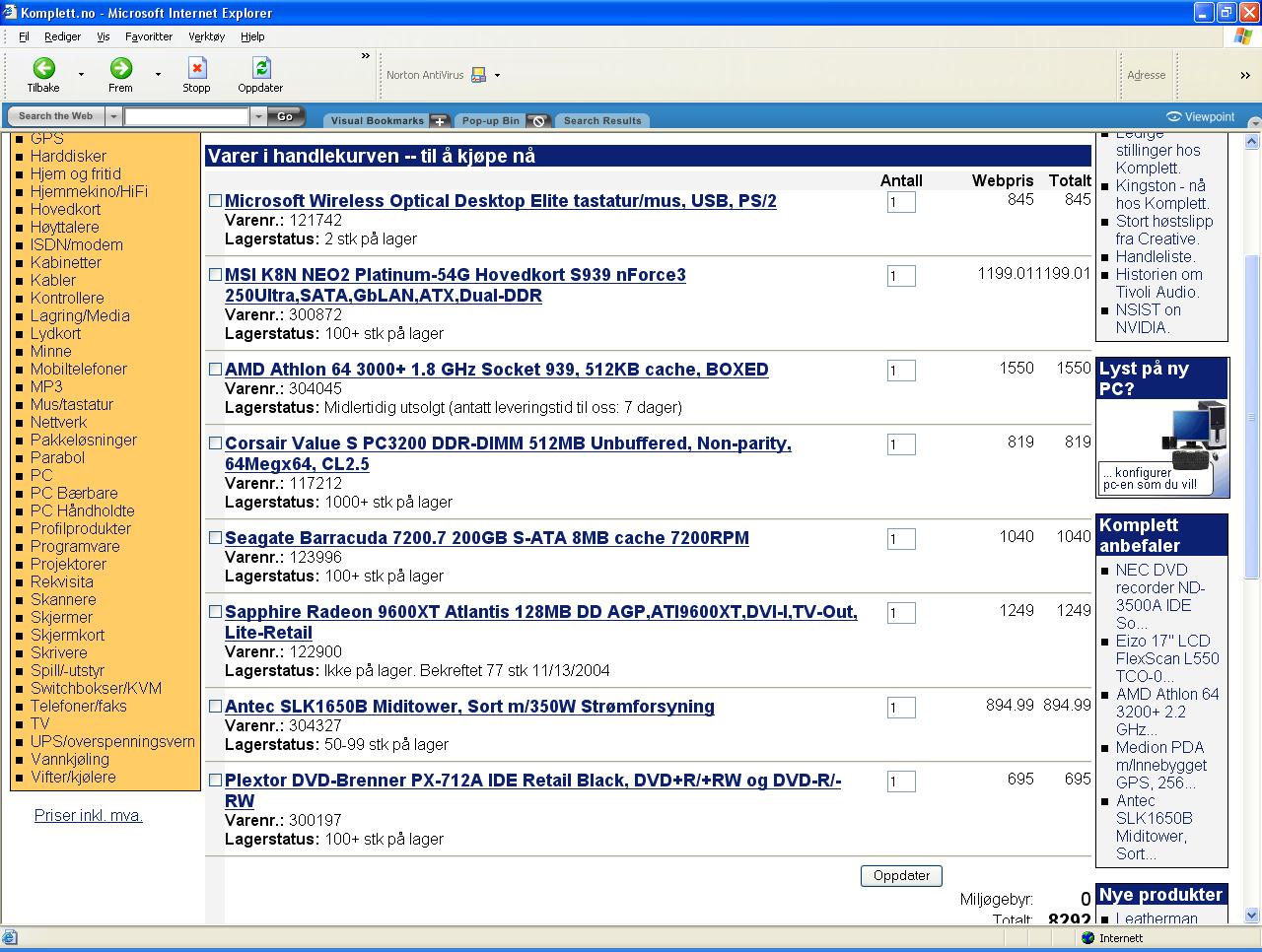The image size is (1262, 952).
Task: Open the Search the Web dropdown arrow
Action: click(113, 116)
